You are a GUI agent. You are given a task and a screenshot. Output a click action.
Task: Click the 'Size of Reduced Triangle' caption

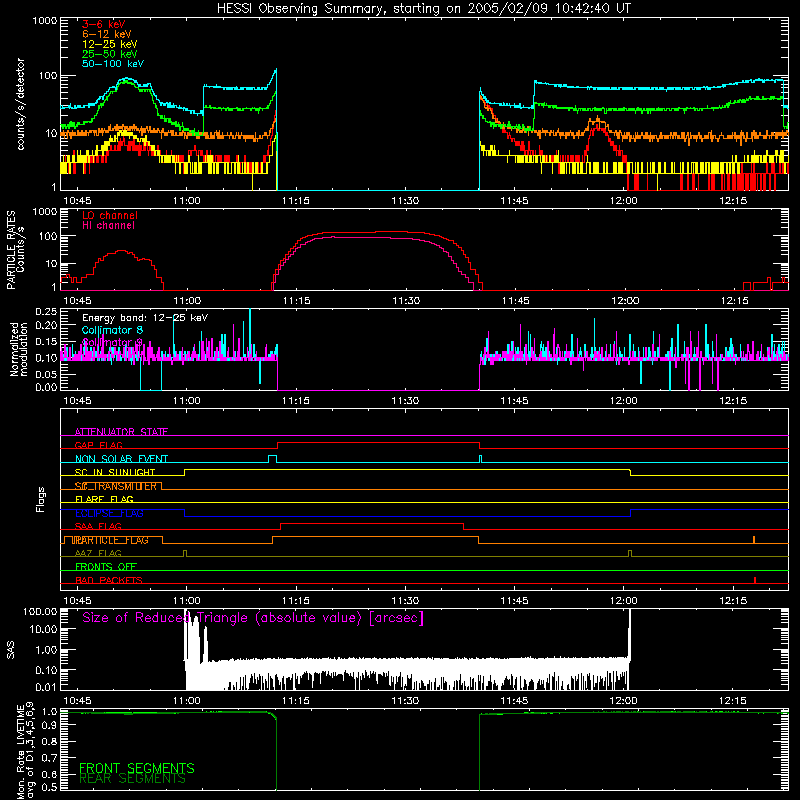tap(253, 618)
